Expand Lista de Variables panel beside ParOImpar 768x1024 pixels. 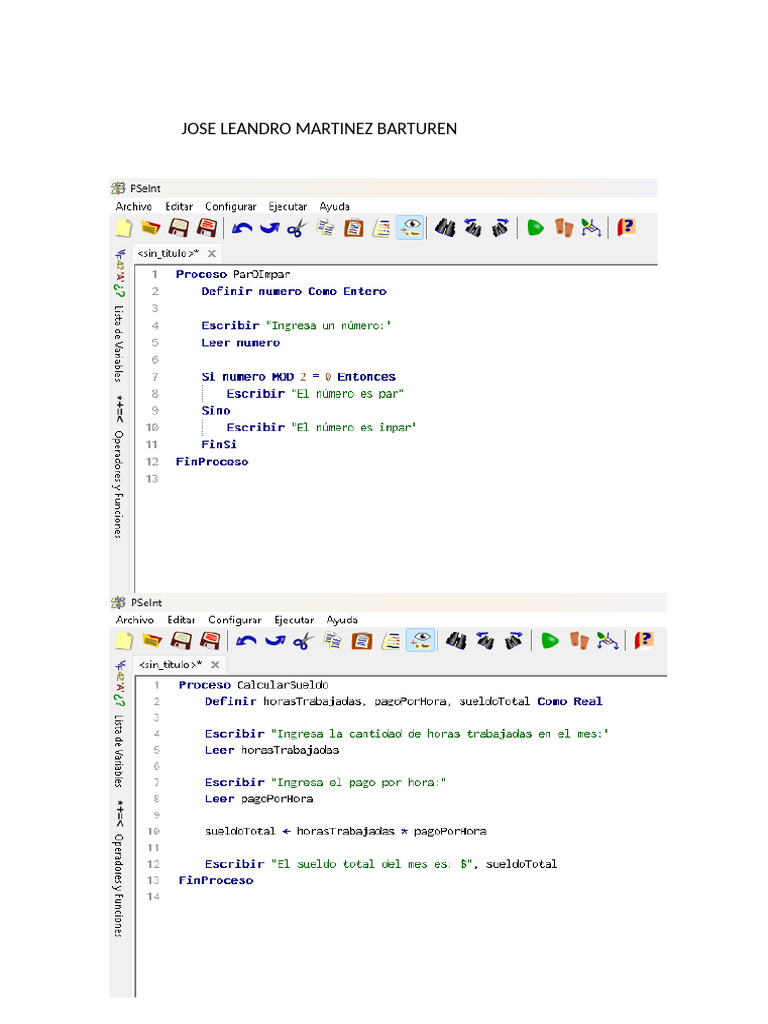[x=118, y=342]
